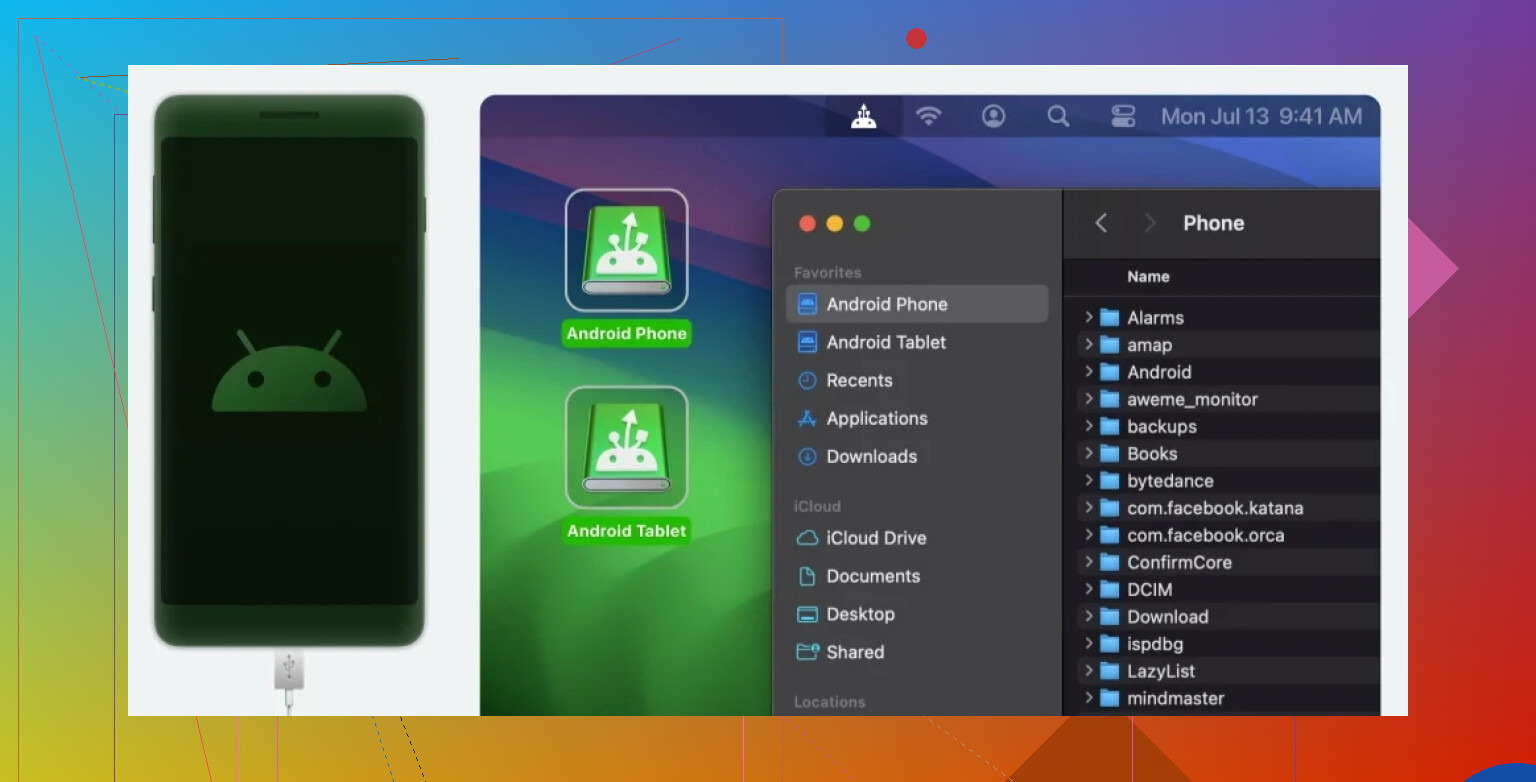
Task: Click the Download folder icon
Action: point(1109,616)
